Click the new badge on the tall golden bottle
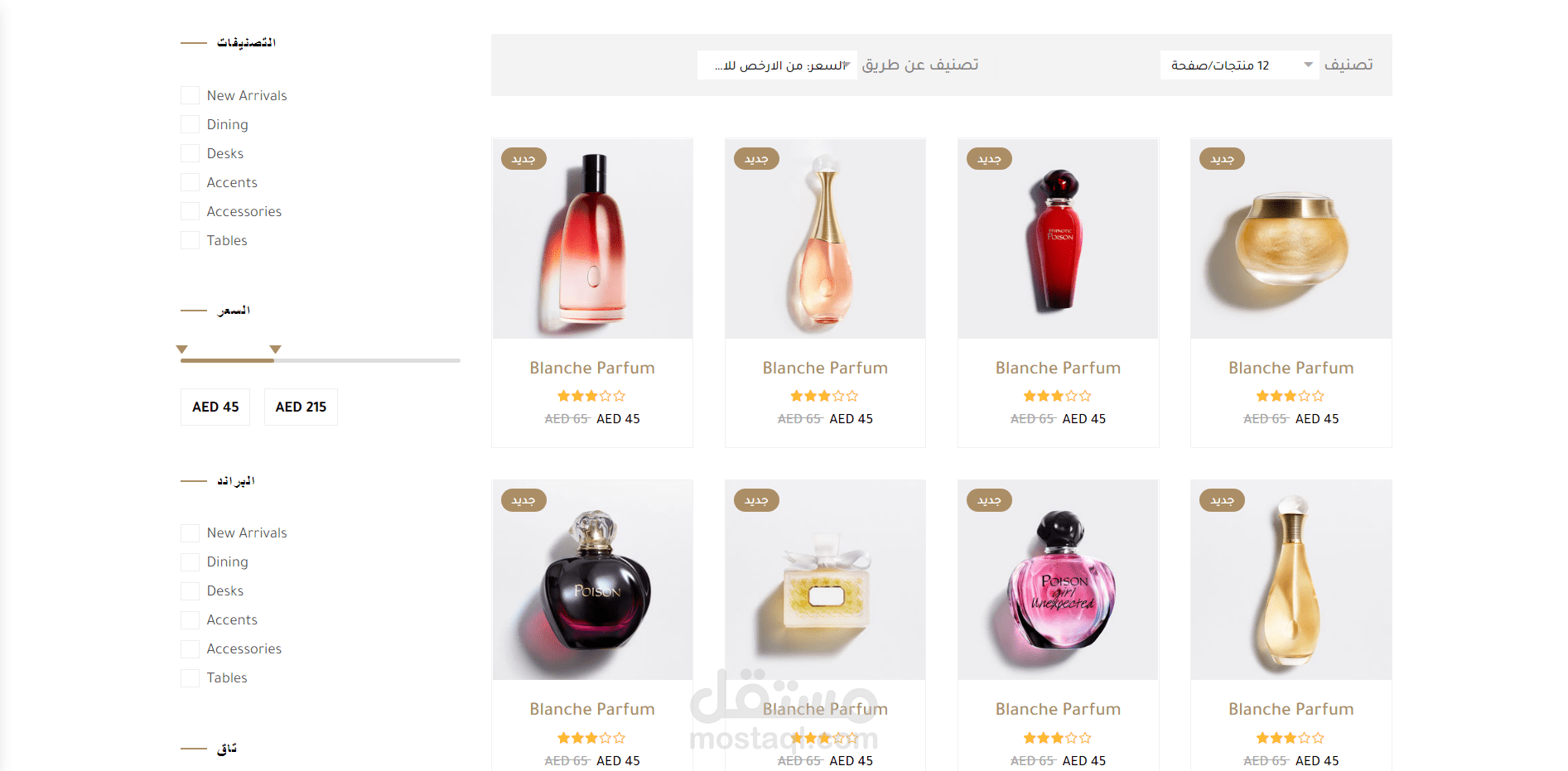The width and height of the screenshot is (1568, 771). click(x=1222, y=500)
